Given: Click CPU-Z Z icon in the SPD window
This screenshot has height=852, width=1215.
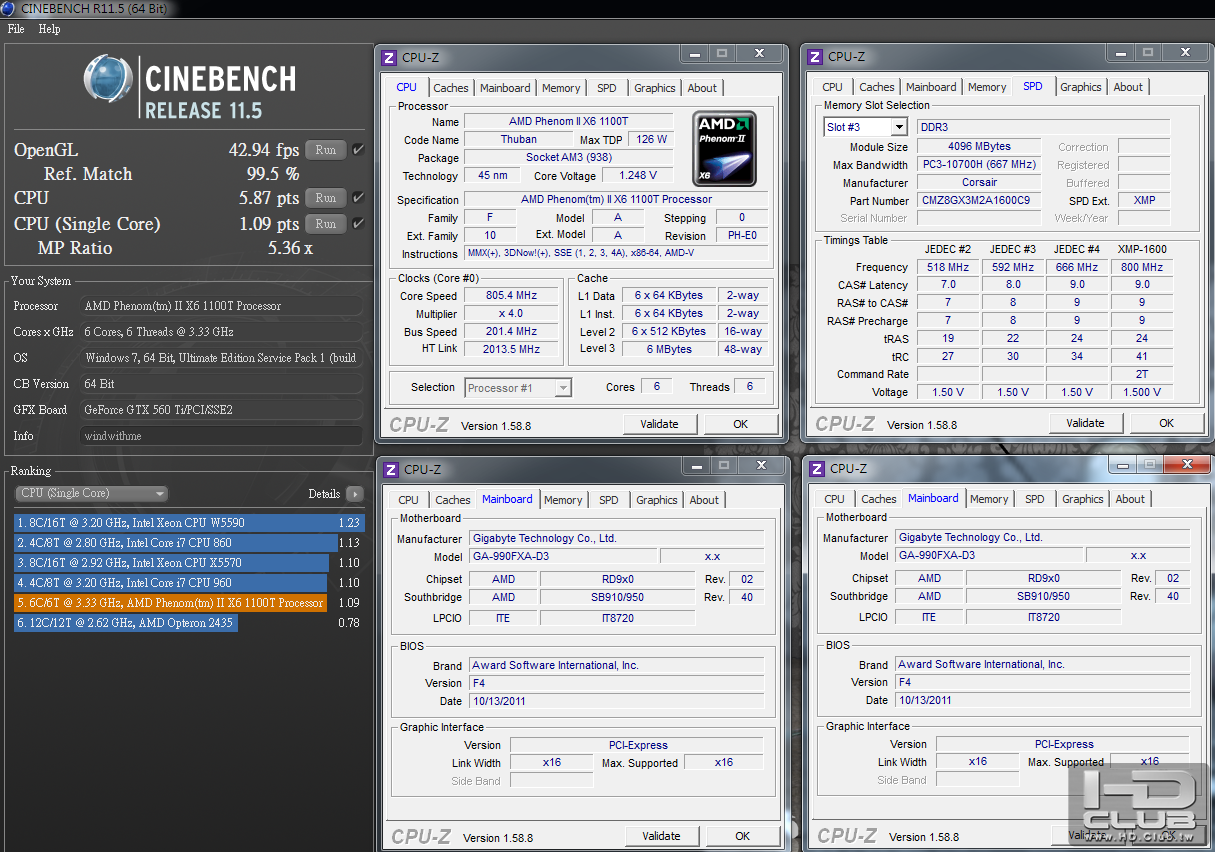Looking at the screenshot, I should click(816, 57).
